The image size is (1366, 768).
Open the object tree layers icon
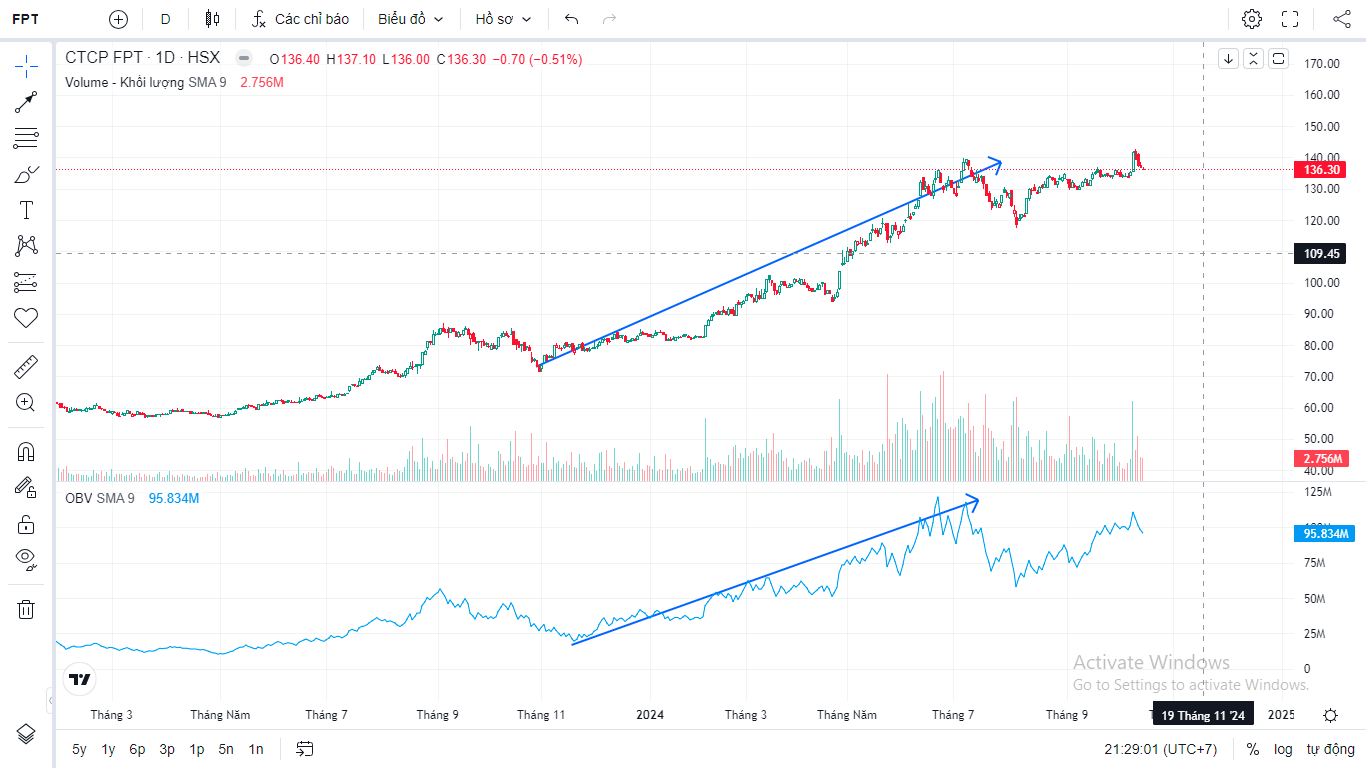coord(26,733)
